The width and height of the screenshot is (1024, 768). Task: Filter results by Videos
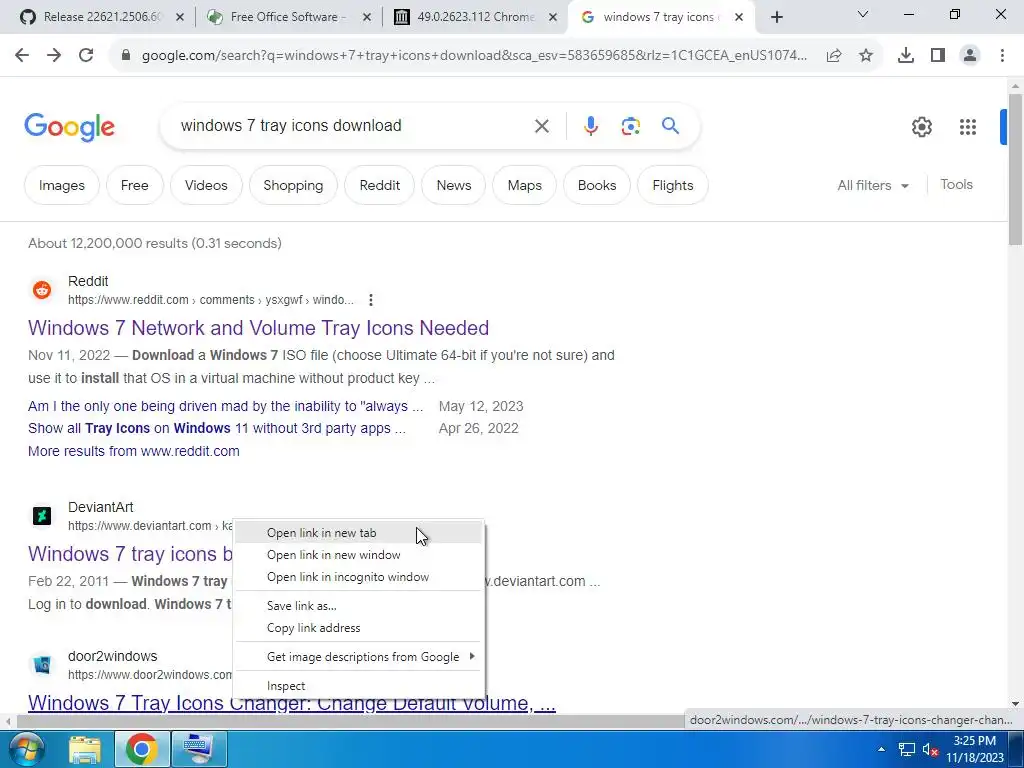click(206, 185)
